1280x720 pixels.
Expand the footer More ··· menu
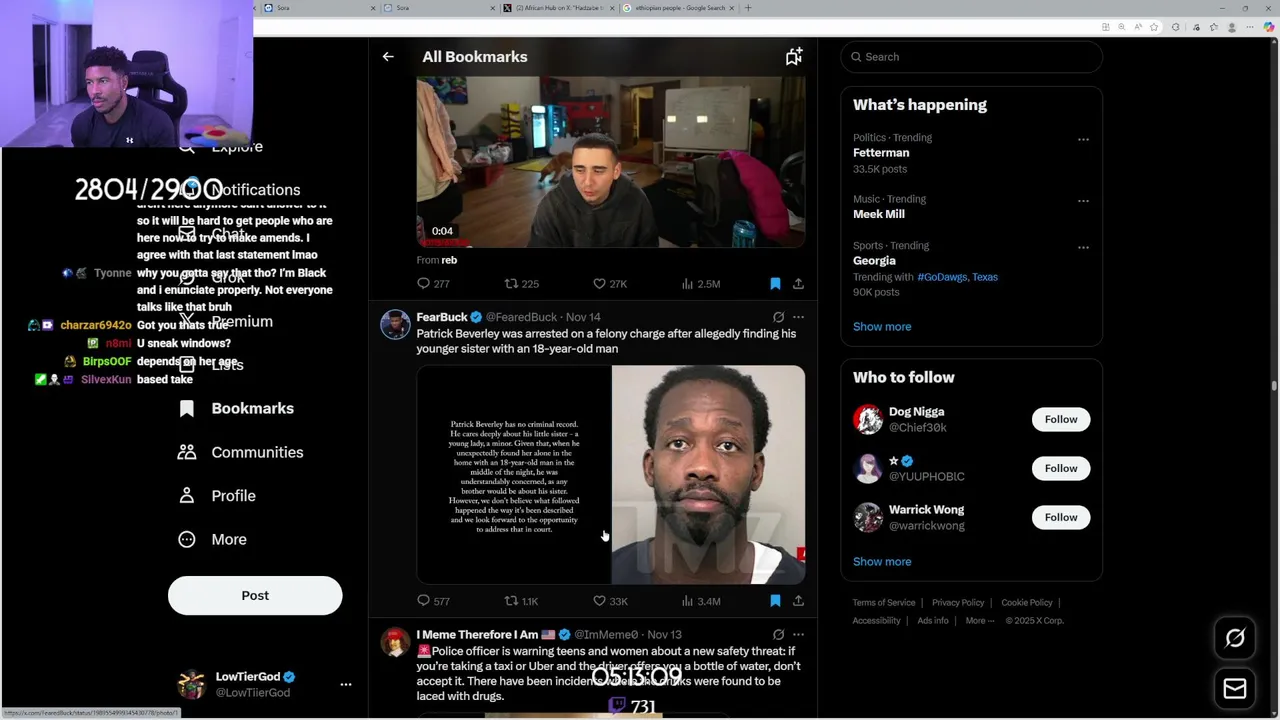[980, 621]
